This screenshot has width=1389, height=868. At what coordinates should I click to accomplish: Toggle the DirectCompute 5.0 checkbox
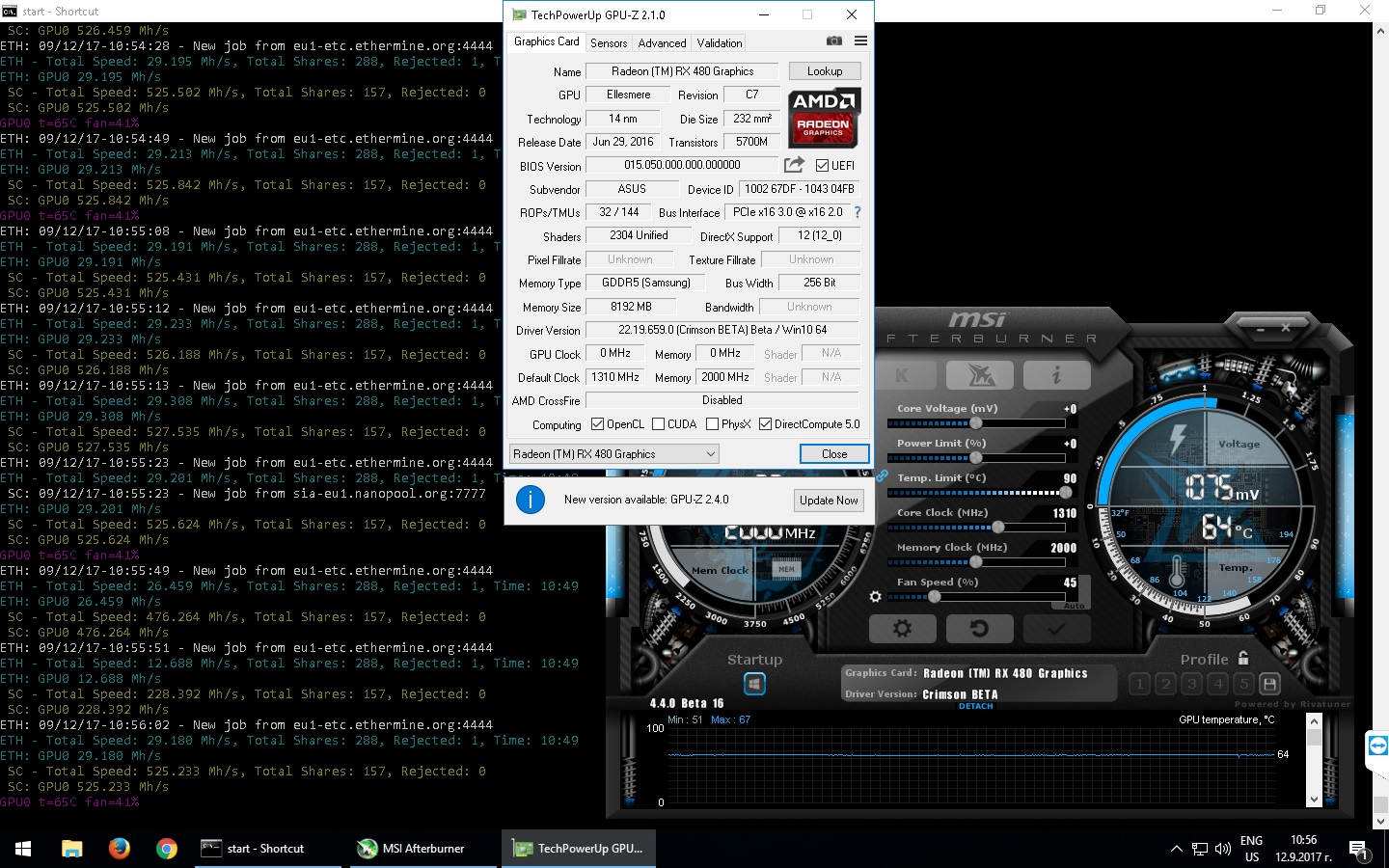tap(765, 424)
